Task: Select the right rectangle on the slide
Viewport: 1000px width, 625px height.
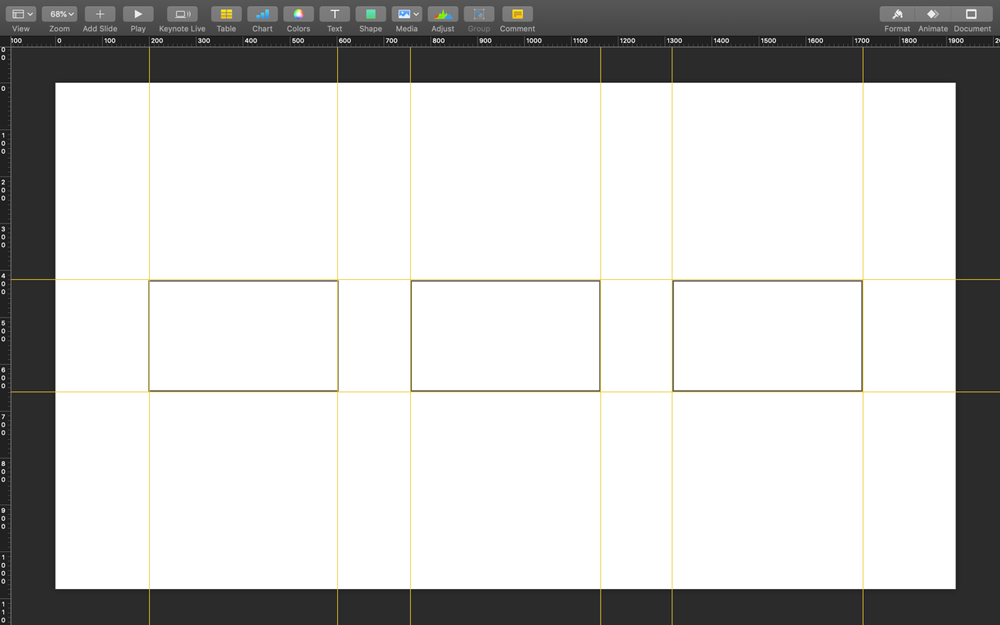Action: click(767, 335)
